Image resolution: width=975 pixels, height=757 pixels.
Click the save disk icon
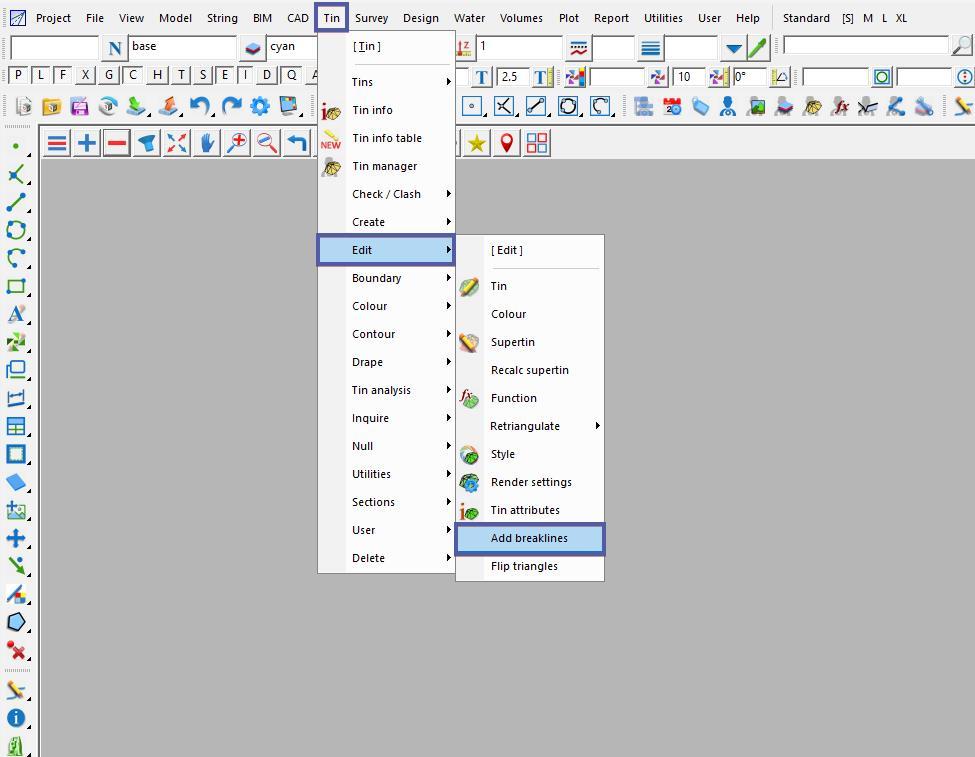click(79, 107)
